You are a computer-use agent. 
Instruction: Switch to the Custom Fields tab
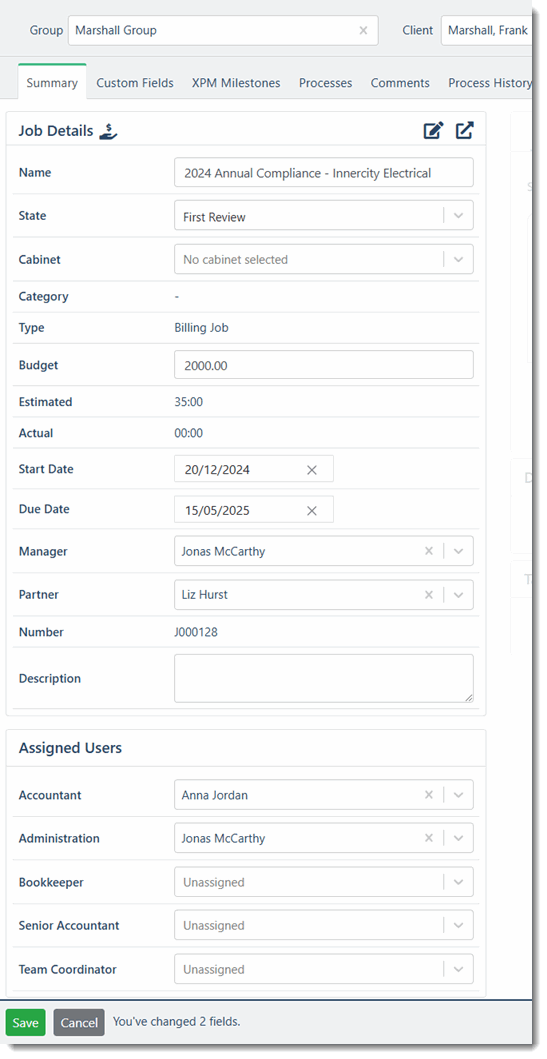[135, 83]
